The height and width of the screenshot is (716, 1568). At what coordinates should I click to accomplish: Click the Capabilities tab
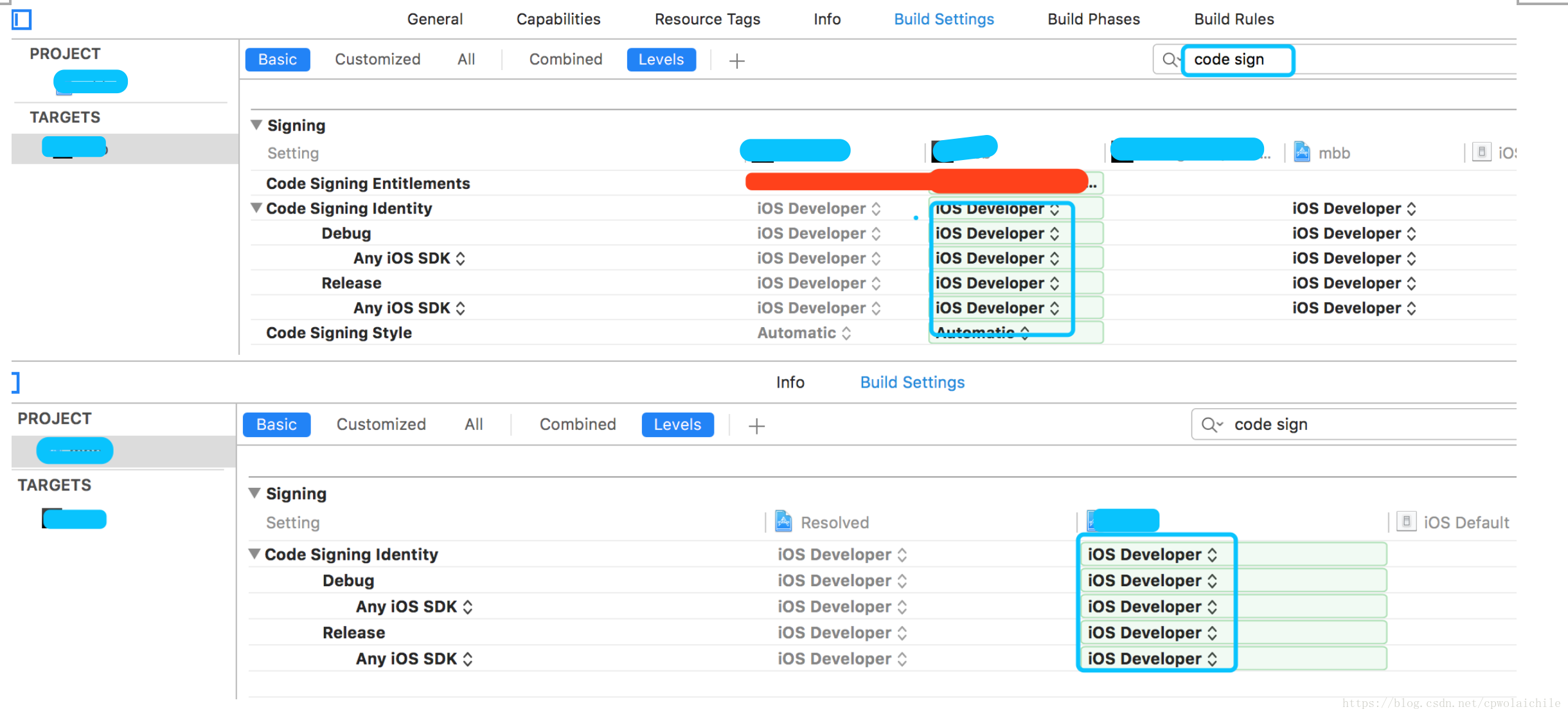pos(557,18)
